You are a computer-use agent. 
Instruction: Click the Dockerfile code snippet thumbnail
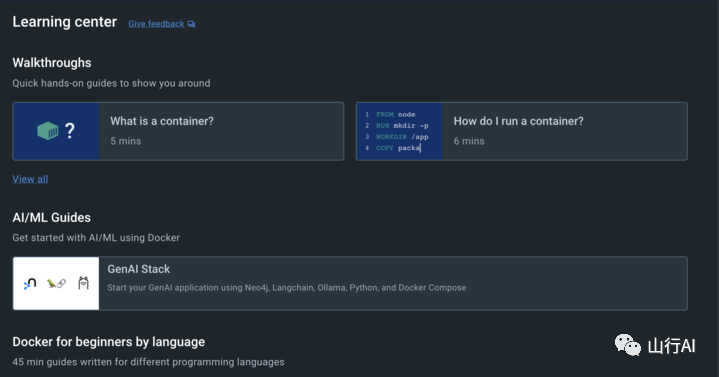pyautogui.click(x=399, y=131)
